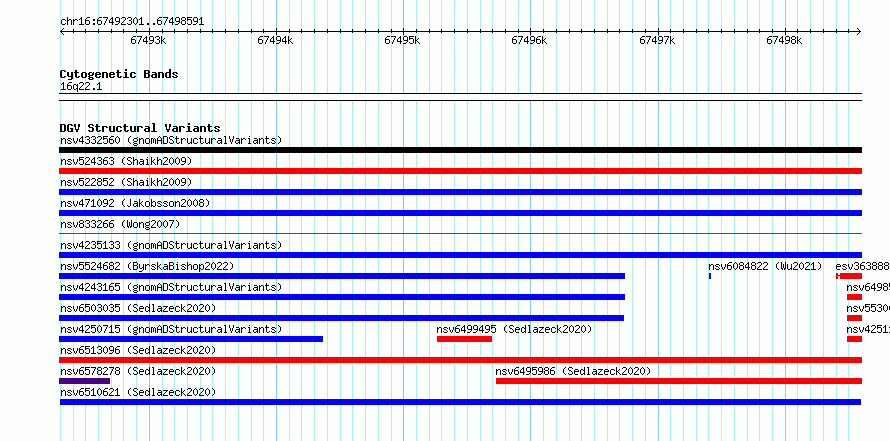Image resolution: width=890 pixels, height=441 pixels.
Task: Select nsv6084822 (Wu2021) label
Action: [x=765, y=266]
